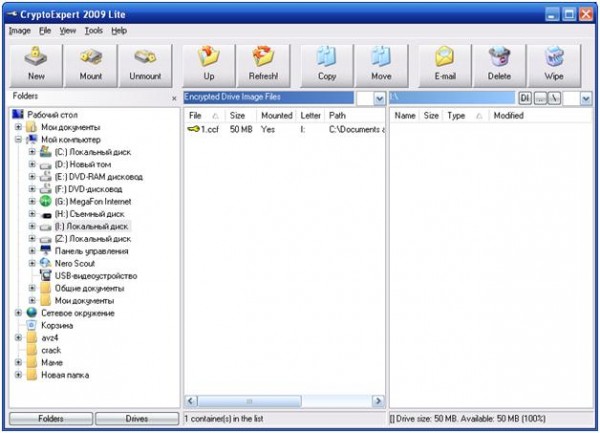Select Панель управления in the tree
Image resolution: width=600 pixels, height=433 pixels.
(91, 251)
